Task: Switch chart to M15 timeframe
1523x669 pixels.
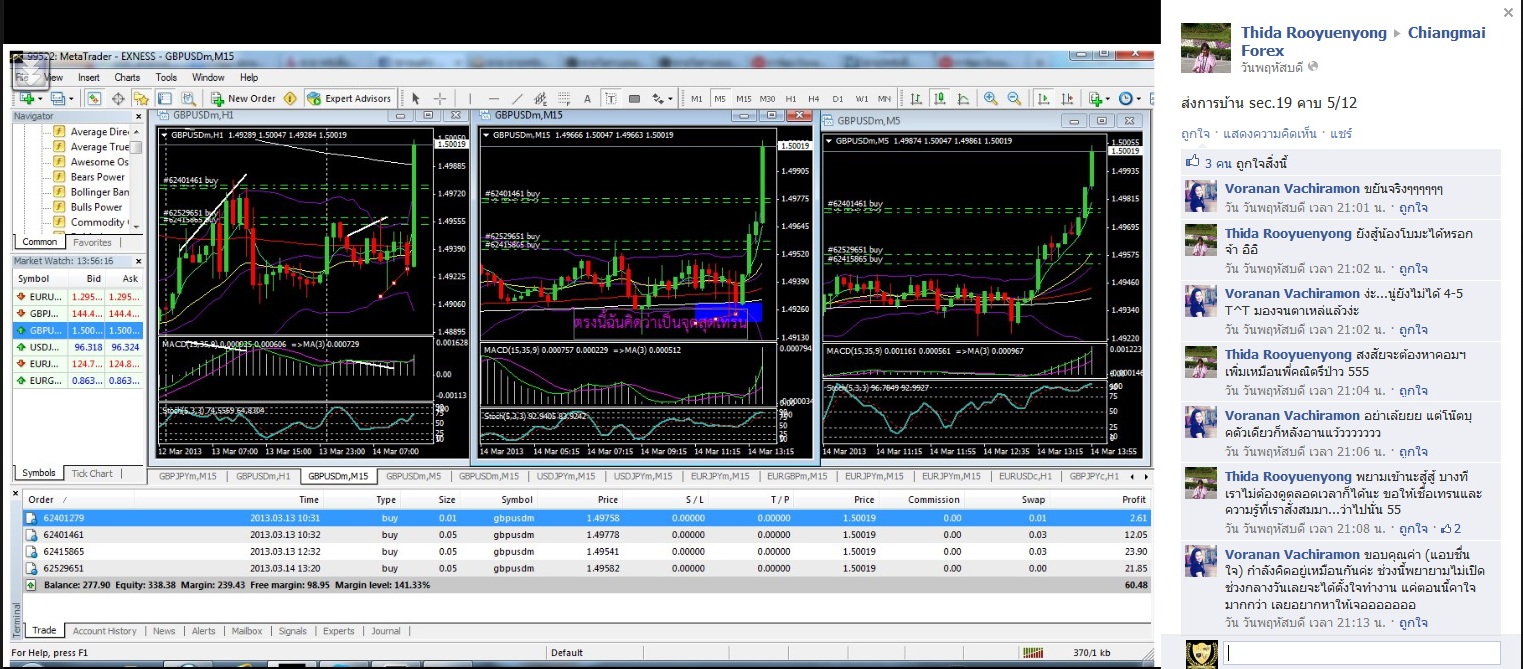Action: (x=744, y=98)
